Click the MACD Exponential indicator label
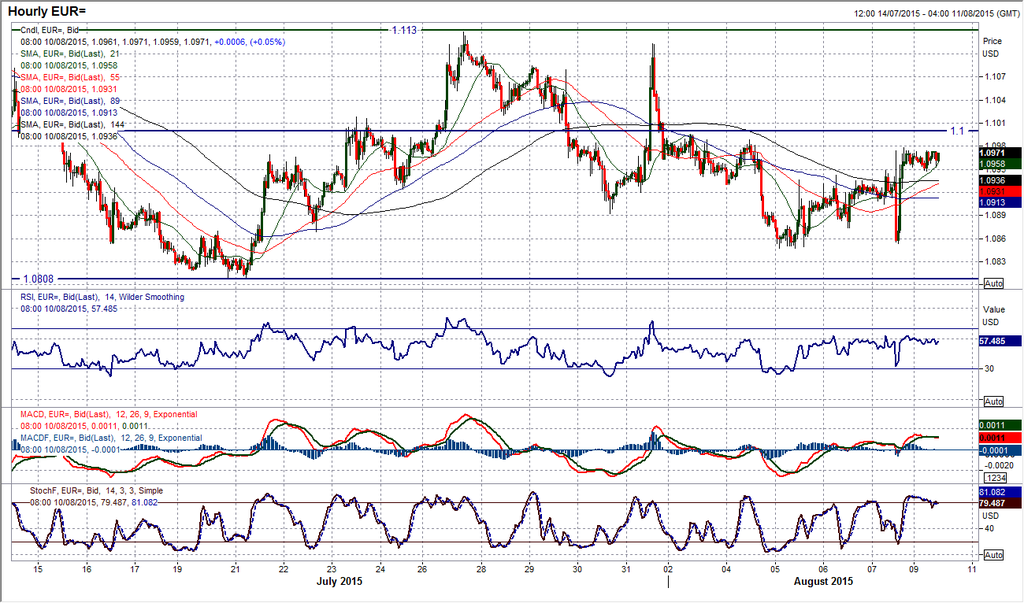Viewport: 1024px width, 603px height. [x=108, y=414]
